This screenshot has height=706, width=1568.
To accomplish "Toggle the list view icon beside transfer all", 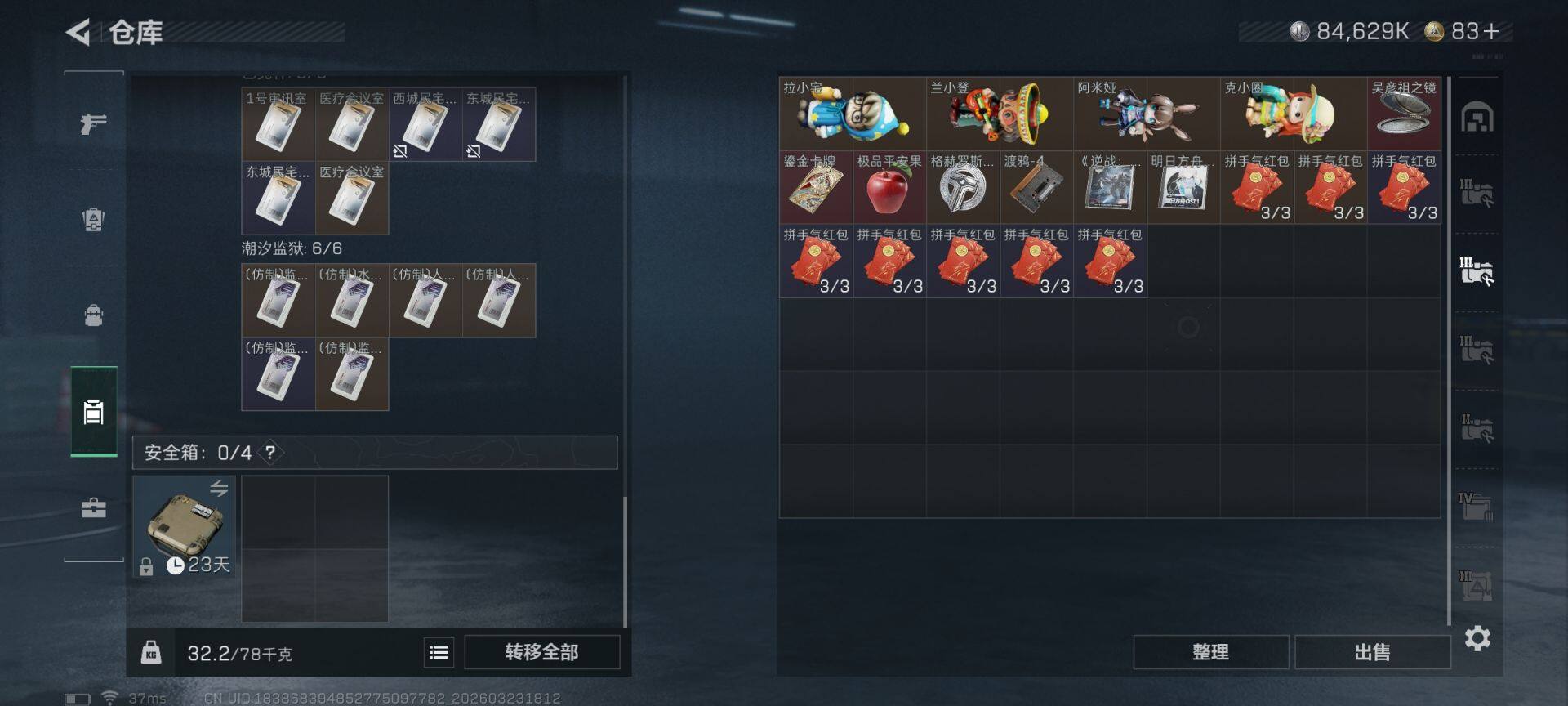I will click(439, 652).
